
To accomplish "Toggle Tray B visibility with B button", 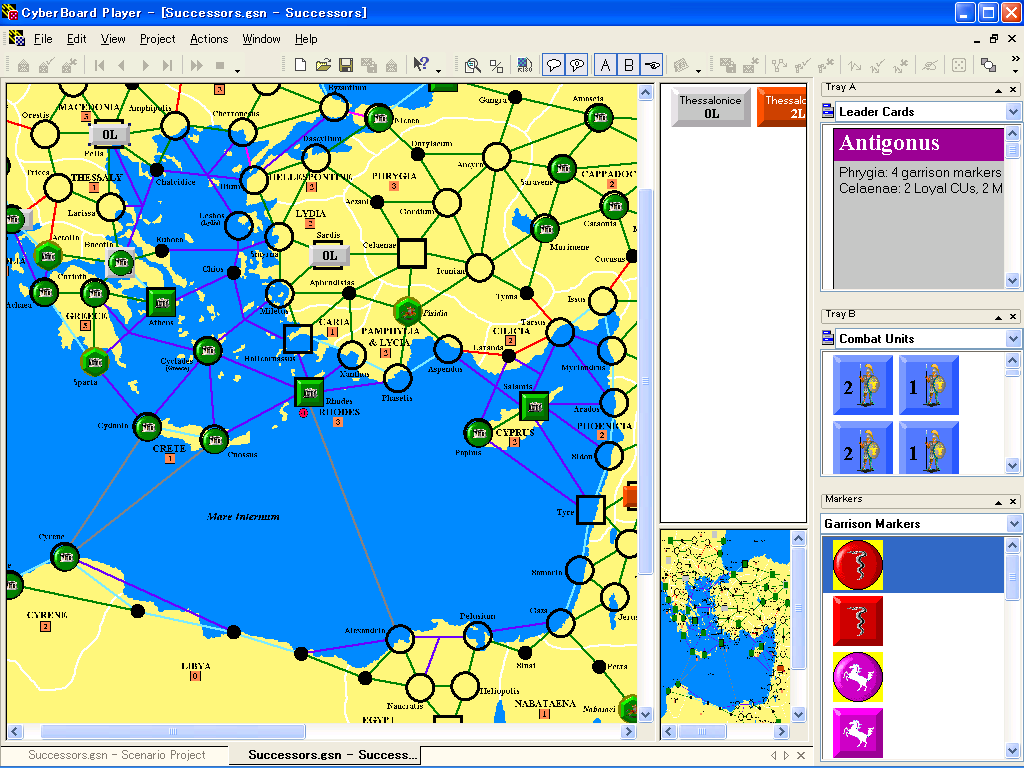I will tap(628, 65).
